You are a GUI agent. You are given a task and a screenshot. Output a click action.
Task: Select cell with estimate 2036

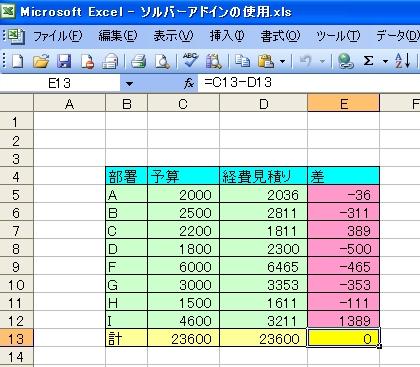(x=263, y=194)
